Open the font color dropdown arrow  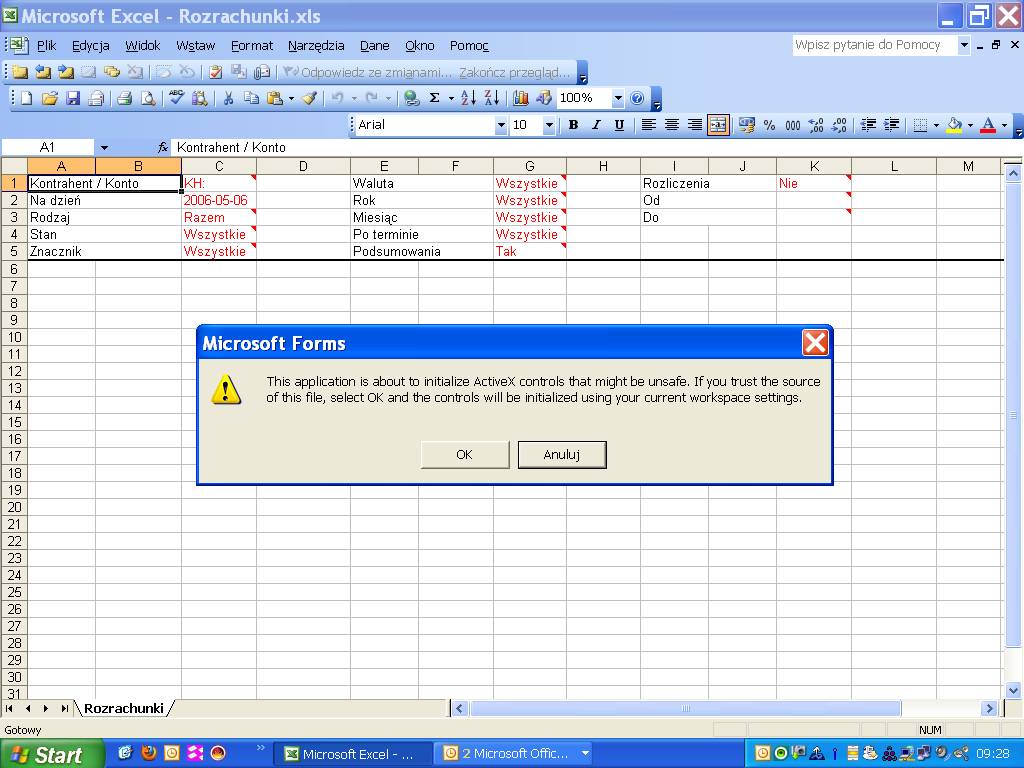click(x=1004, y=125)
